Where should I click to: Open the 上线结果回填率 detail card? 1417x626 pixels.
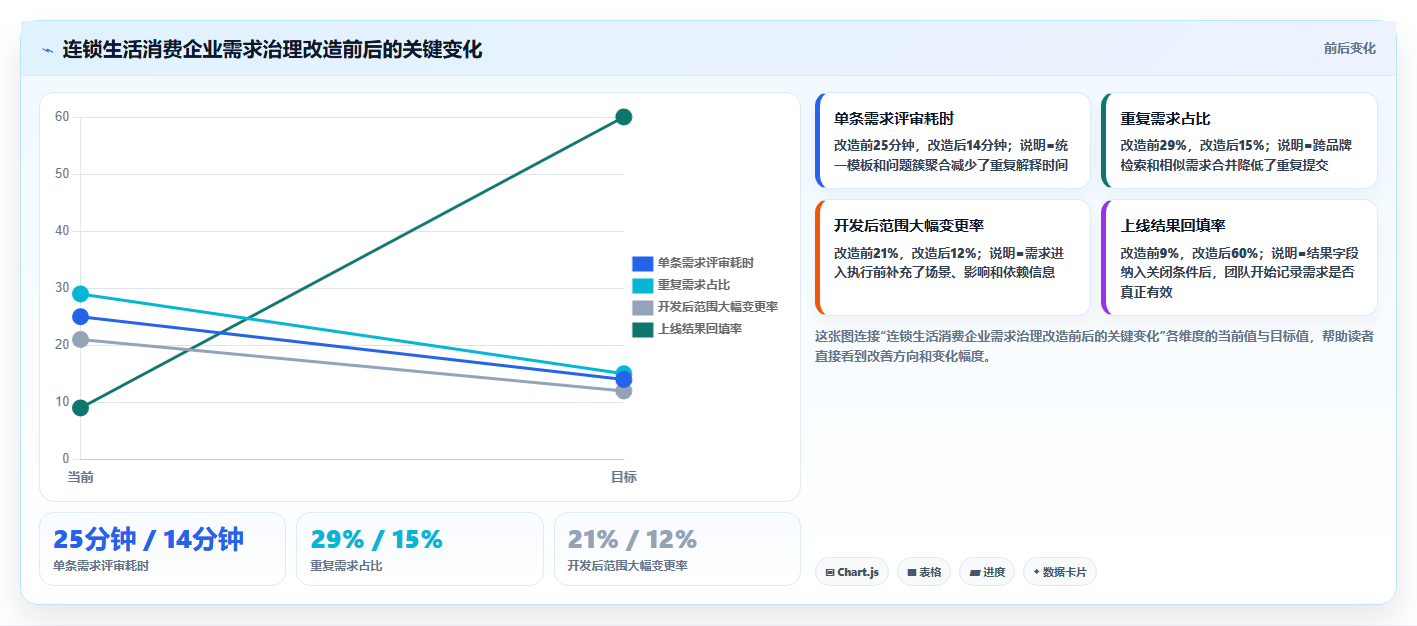coord(1239,258)
